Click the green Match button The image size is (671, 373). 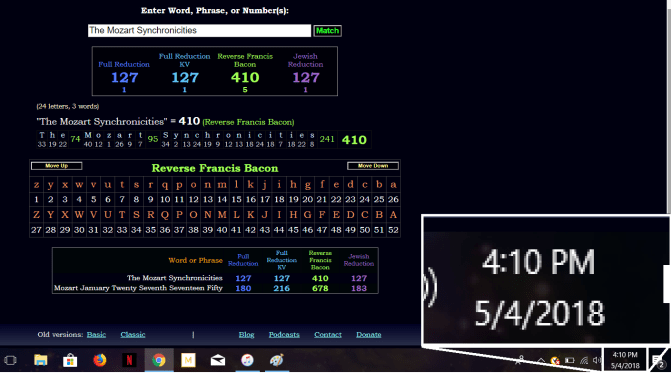click(327, 30)
